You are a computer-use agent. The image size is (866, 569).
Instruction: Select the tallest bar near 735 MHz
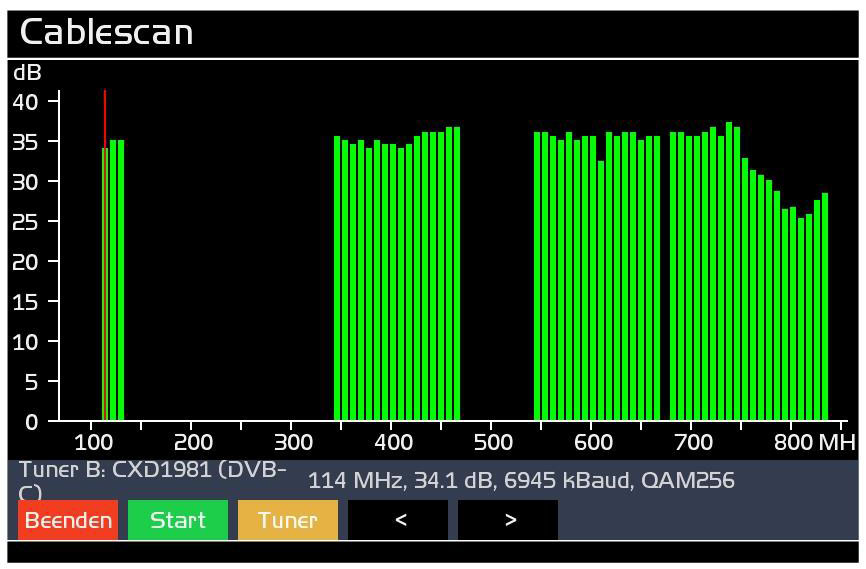tap(729, 272)
